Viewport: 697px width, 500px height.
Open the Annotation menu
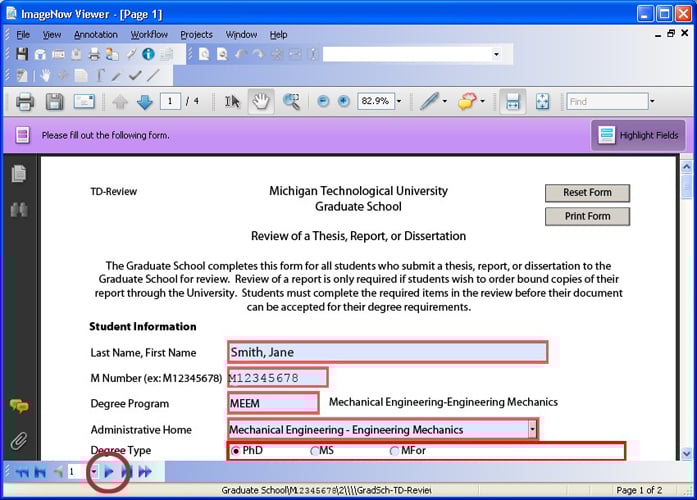(96, 35)
